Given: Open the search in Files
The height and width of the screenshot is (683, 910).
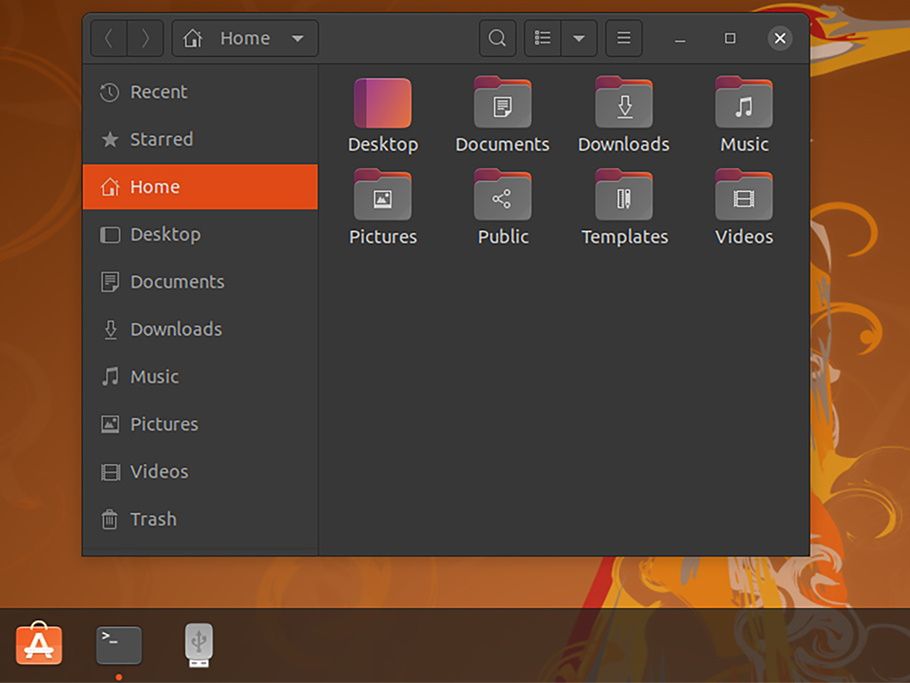Looking at the screenshot, I should (x=497, y=39).
